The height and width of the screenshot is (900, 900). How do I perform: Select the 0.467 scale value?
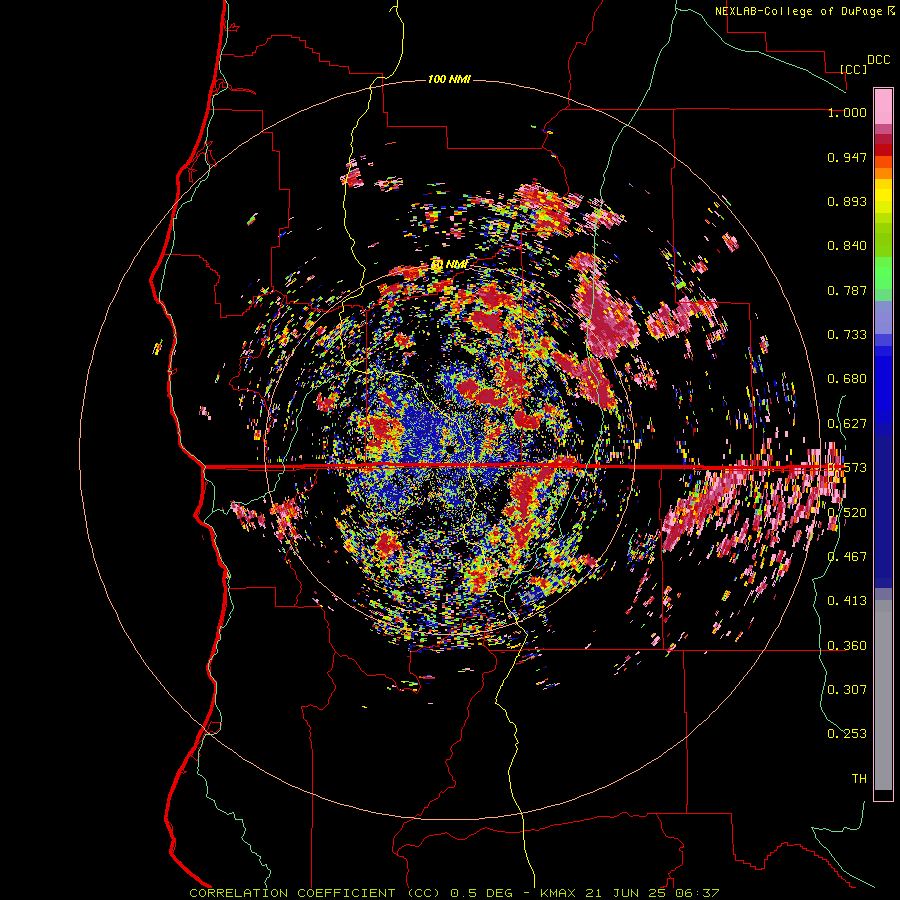(847, 557)
